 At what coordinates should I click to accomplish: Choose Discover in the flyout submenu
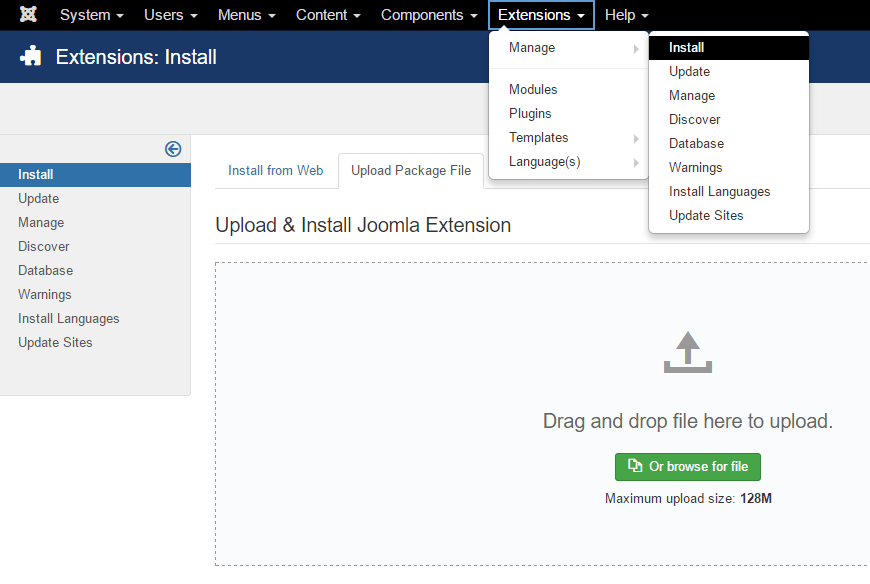coord(729,119)
